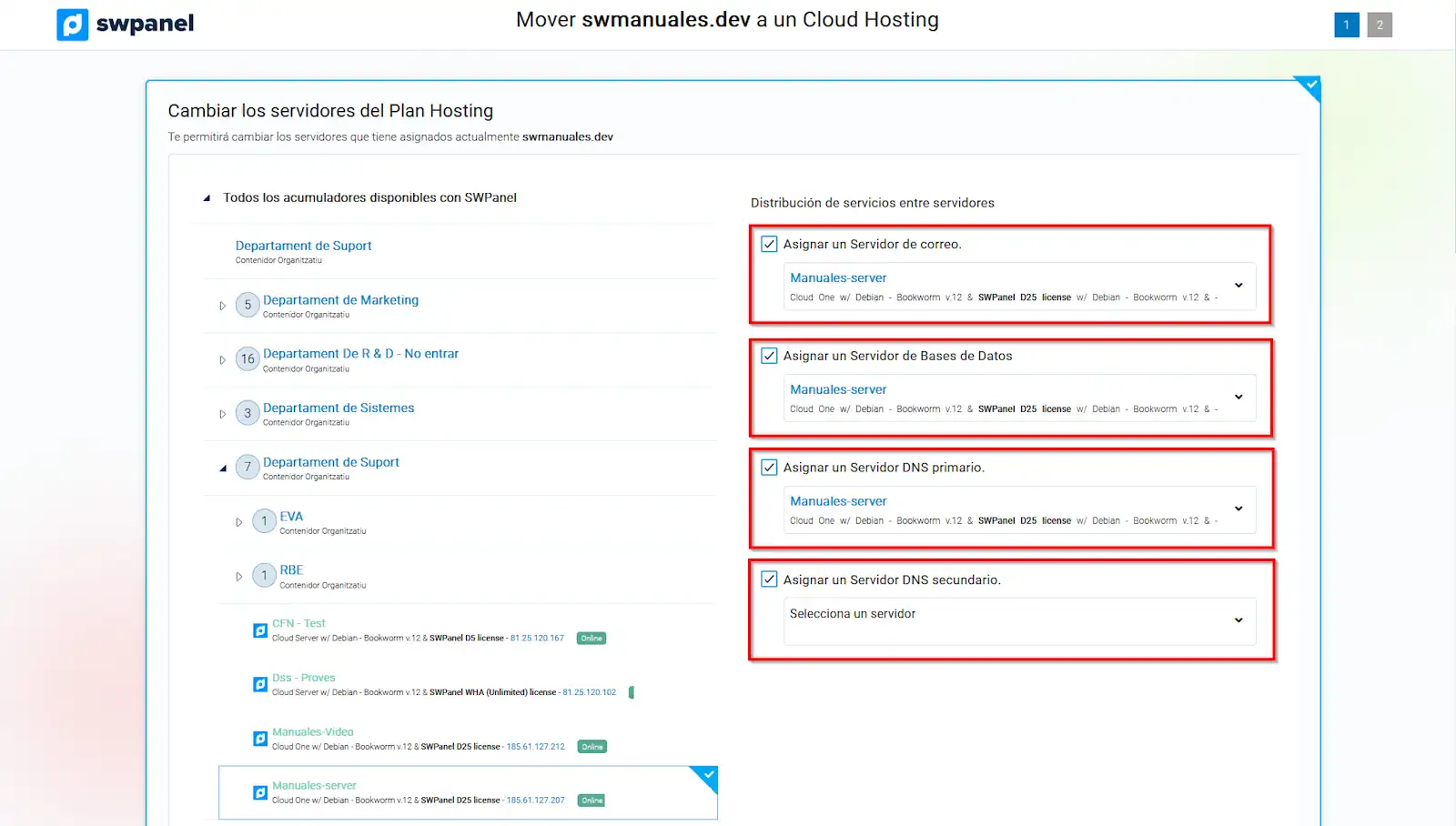1456x826 pixels.
Task: Click Distribución de servicios entre servidores text
Action: [872, 203]
